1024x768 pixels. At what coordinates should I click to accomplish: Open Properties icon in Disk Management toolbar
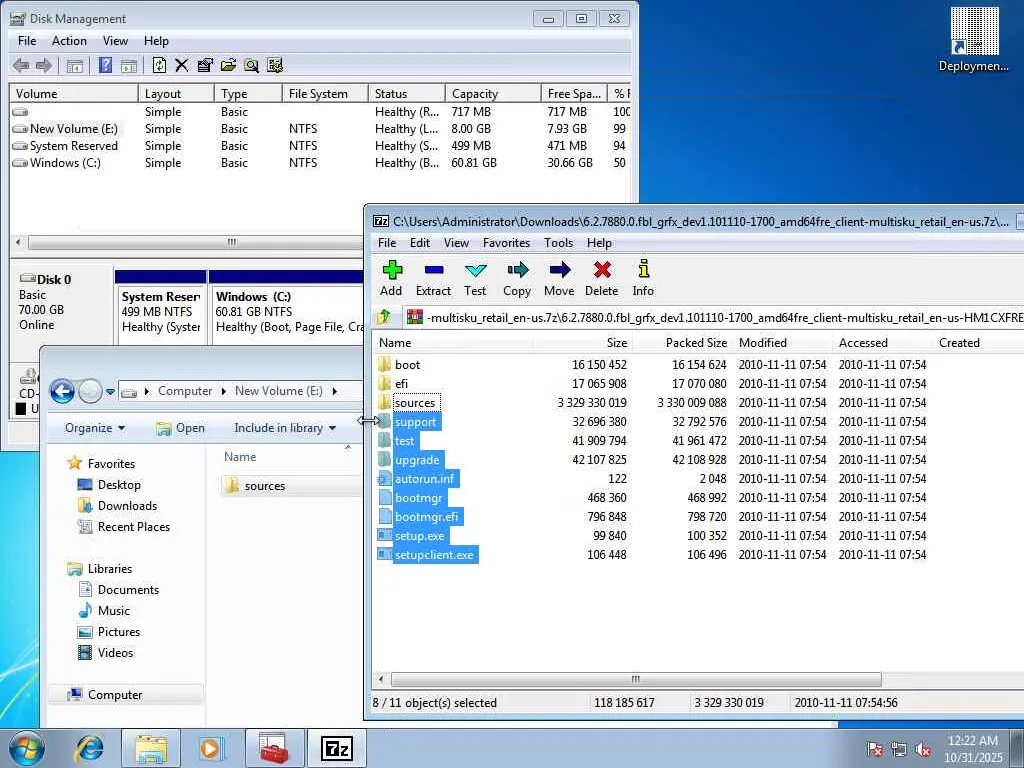[204, 65]
